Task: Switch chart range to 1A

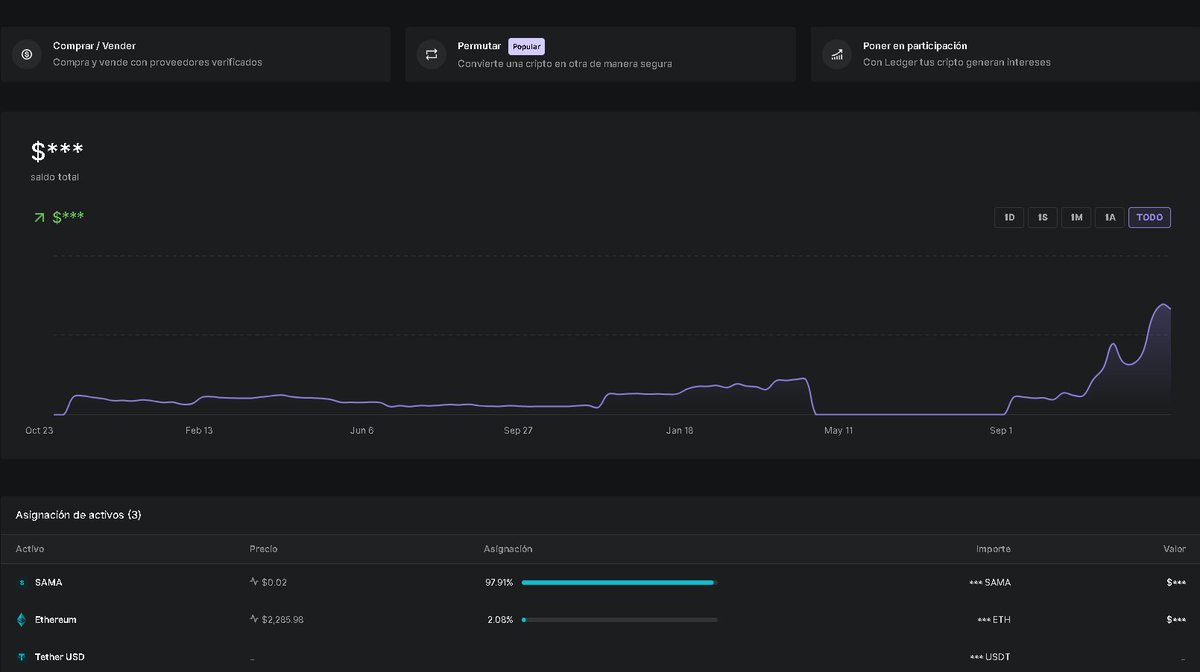Action: tap(1110, 217)
